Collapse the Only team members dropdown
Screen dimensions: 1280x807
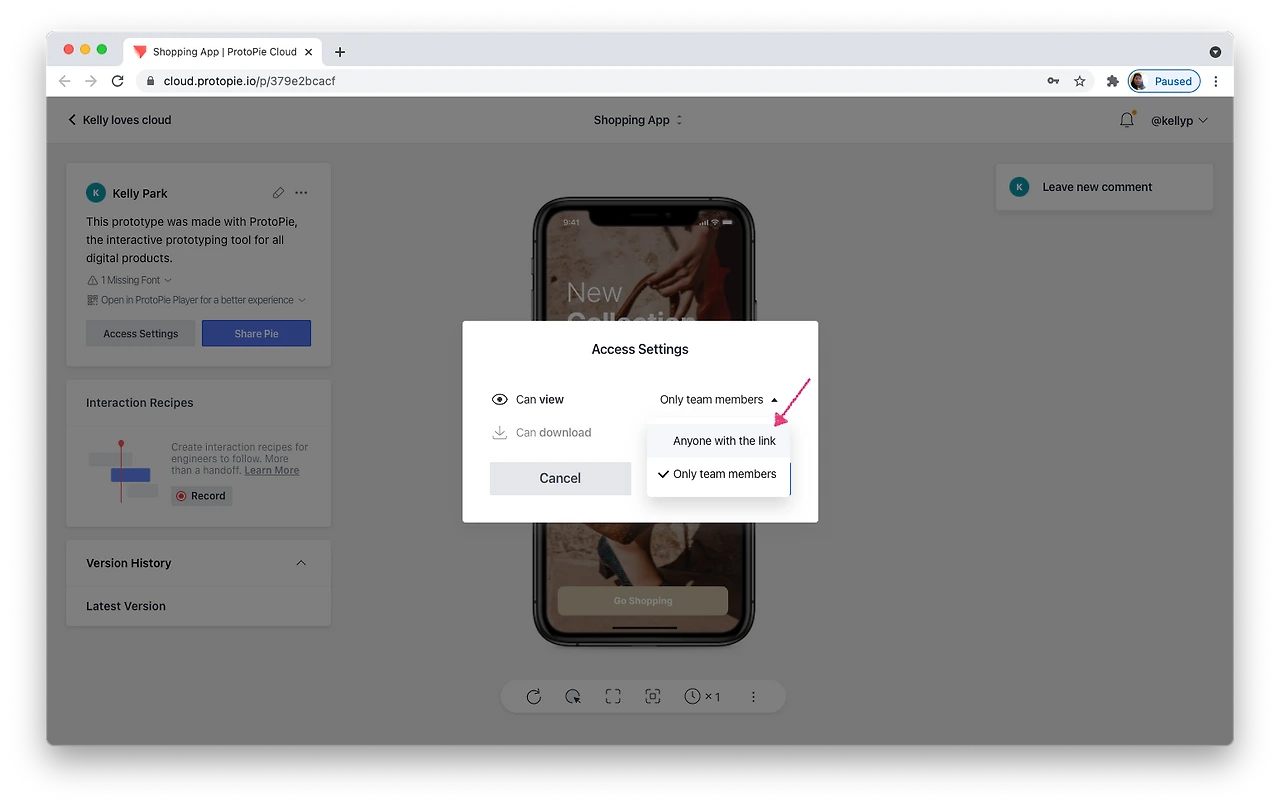pyautogui.click(x=718, y=400)
